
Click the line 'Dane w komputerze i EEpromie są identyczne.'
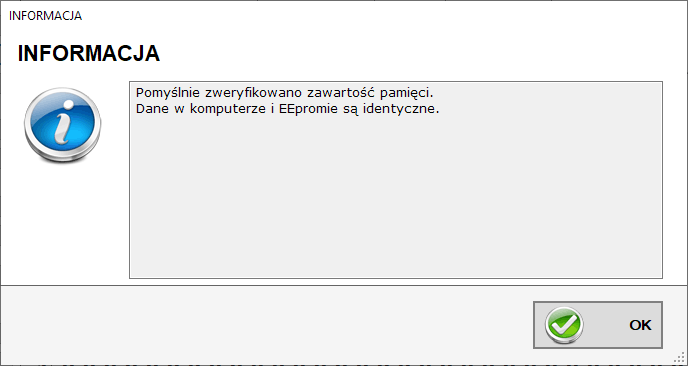[x=287, y=109]
